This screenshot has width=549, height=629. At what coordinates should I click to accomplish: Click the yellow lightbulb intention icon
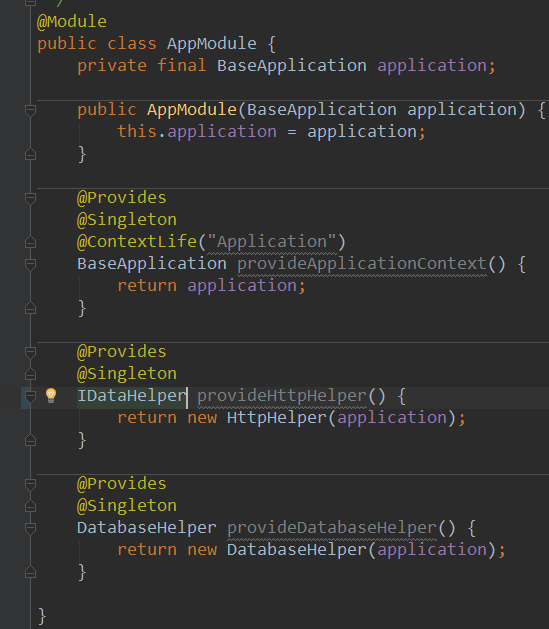pos(51,396)
